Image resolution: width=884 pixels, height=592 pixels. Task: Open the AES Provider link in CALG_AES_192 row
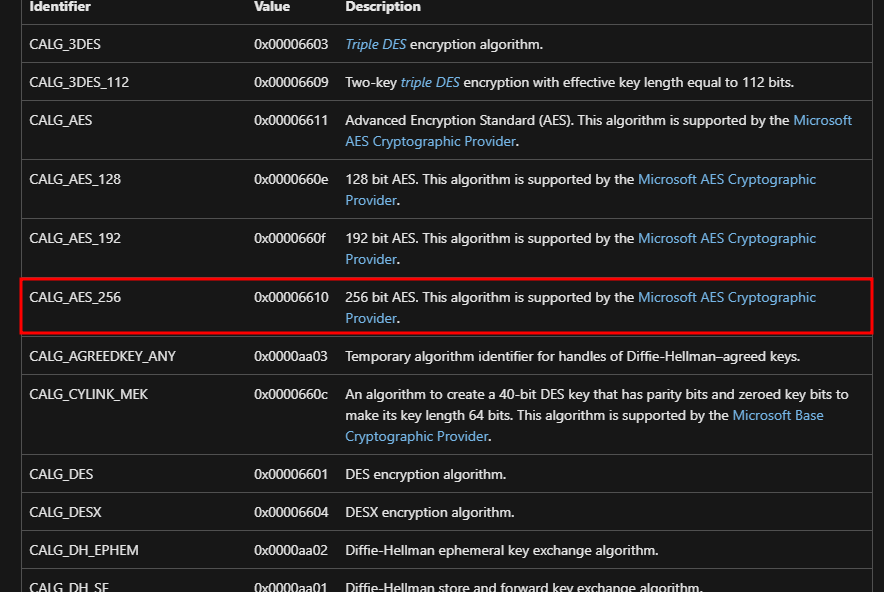click(x=727, y=239)
